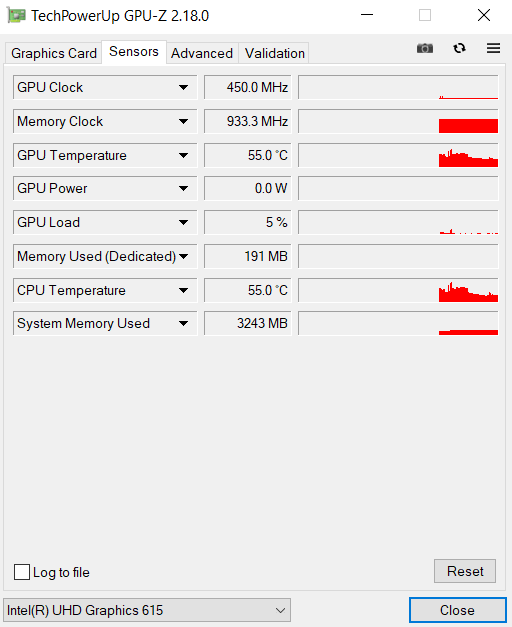Open the Memory Clock dropdown arrow
This screenshot has height=627, width=512.
(x=184, y=121)
